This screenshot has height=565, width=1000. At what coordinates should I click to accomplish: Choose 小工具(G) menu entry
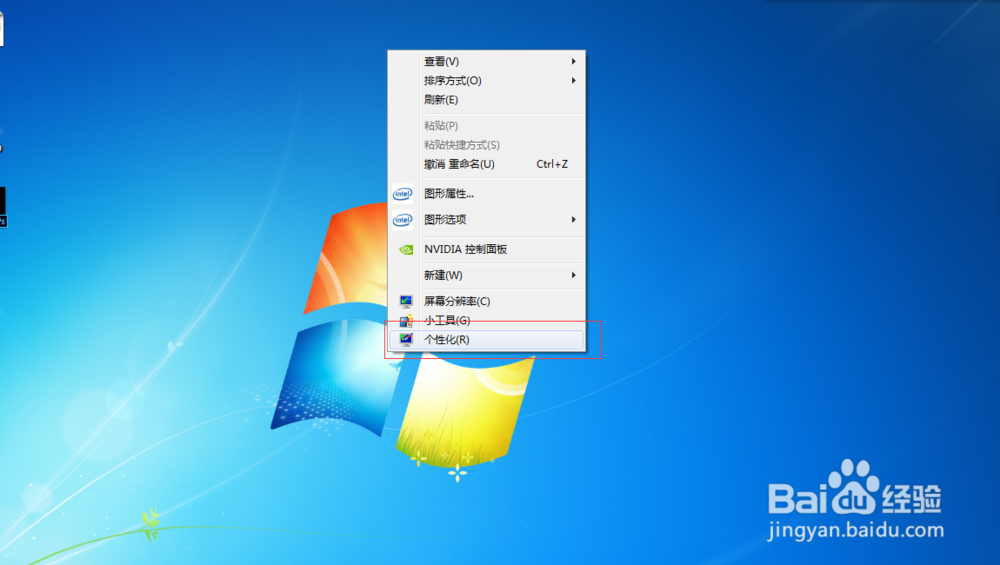coord(486,320)
